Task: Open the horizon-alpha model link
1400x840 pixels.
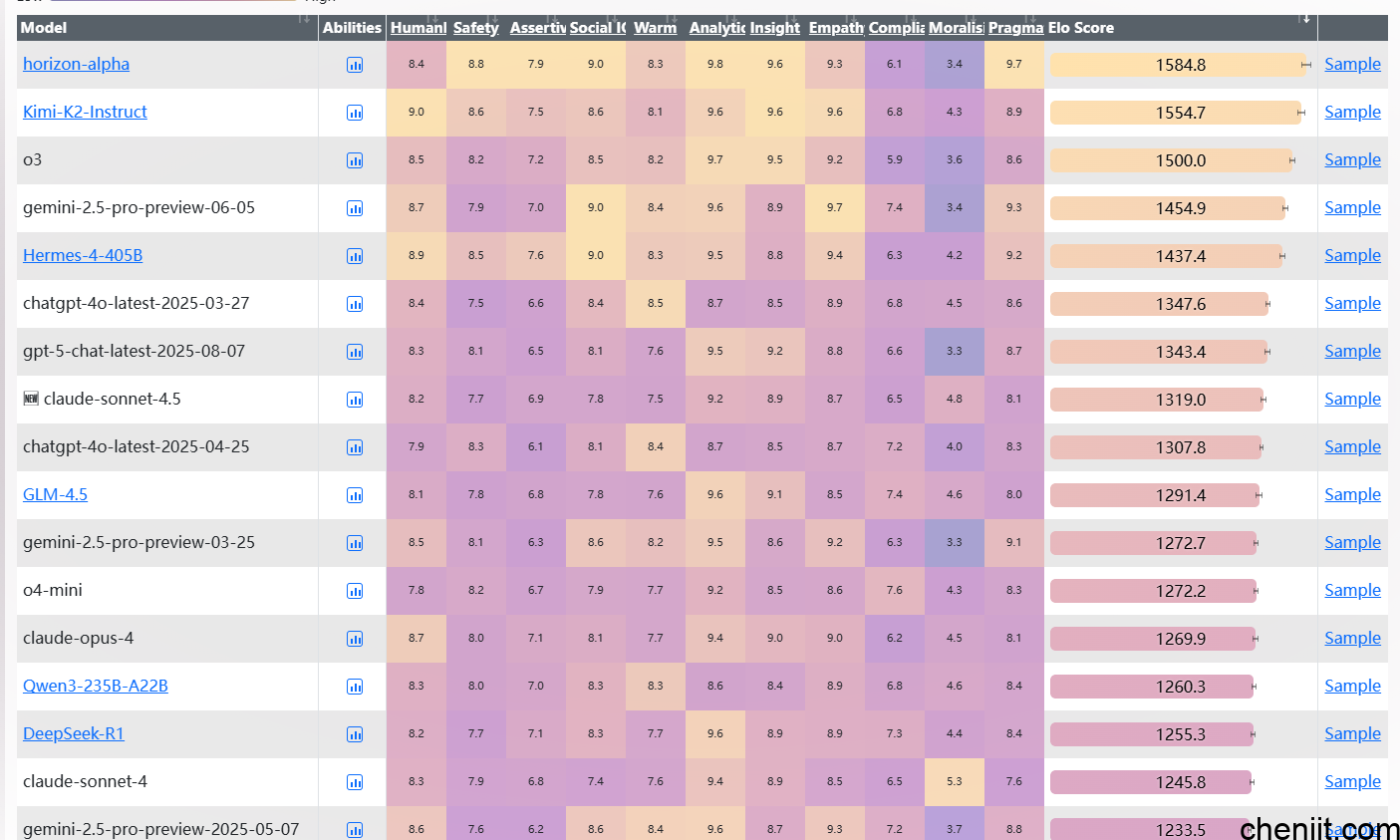Action: (x=76, y=64)
